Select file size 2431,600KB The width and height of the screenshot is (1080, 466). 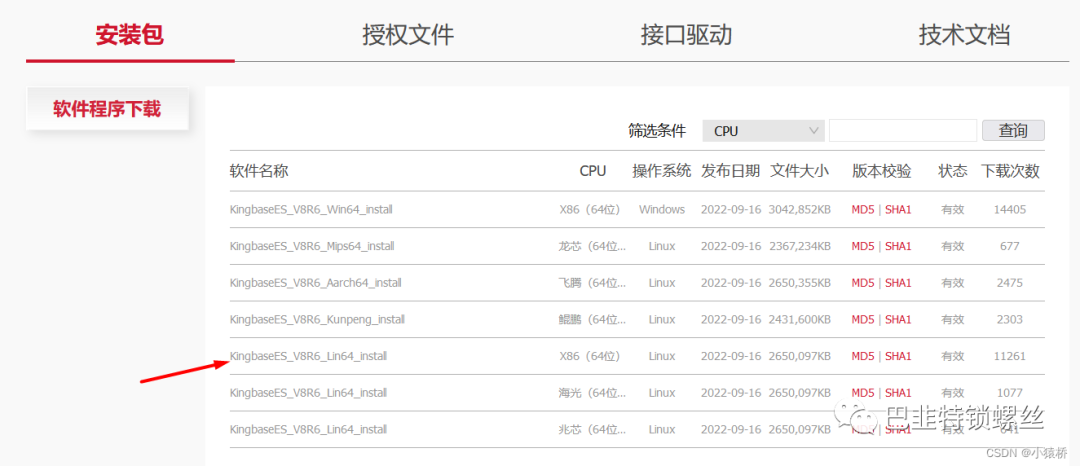click(x=800, y=319)
